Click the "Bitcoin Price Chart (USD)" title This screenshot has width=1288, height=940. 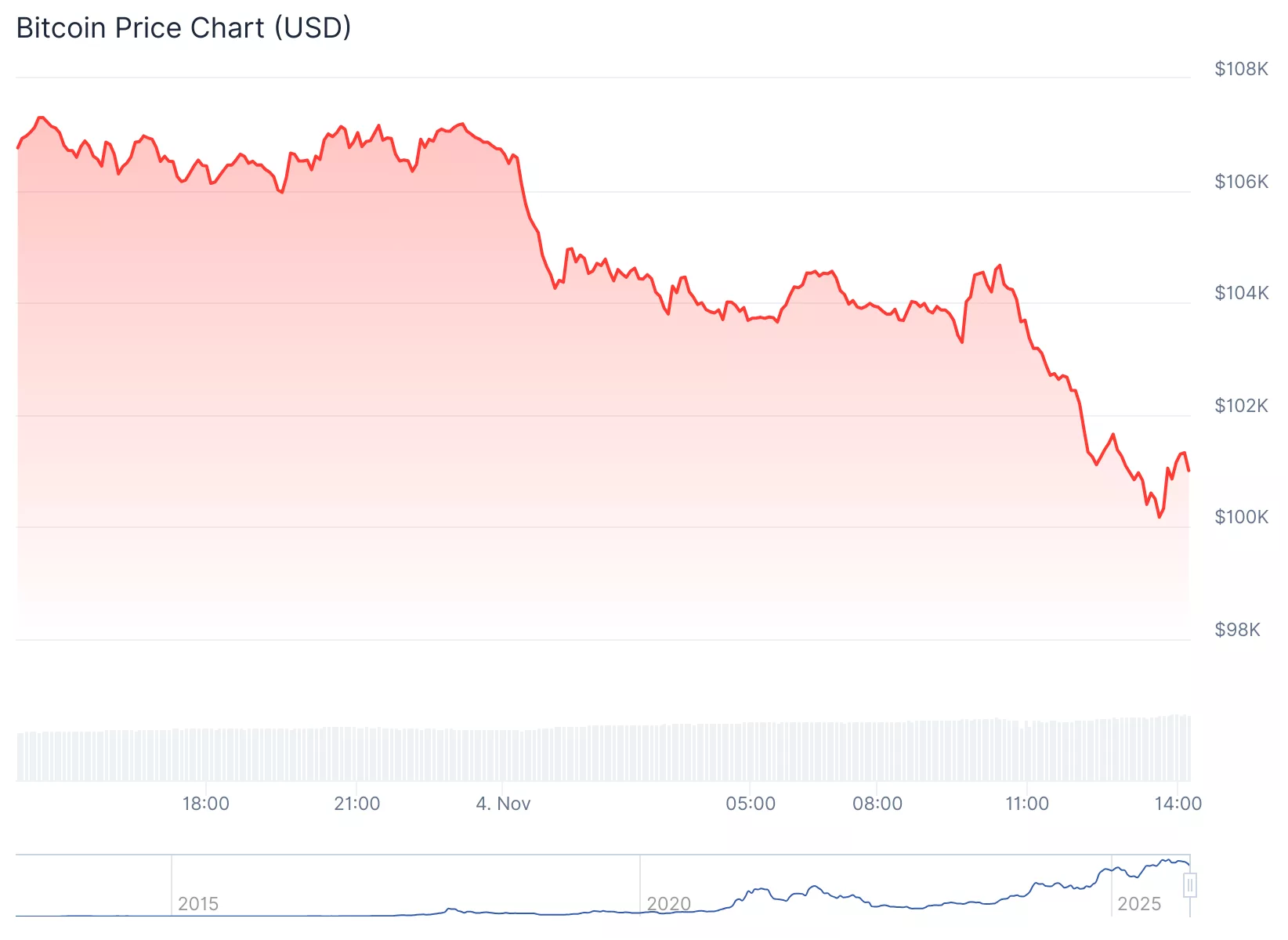(x=183, y=28)
